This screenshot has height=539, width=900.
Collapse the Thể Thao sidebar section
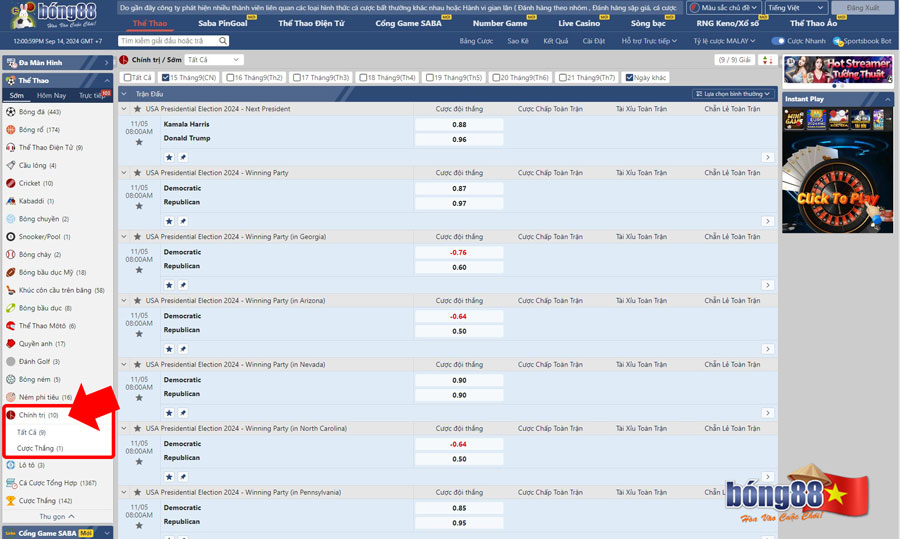click(x=107, y=80)
